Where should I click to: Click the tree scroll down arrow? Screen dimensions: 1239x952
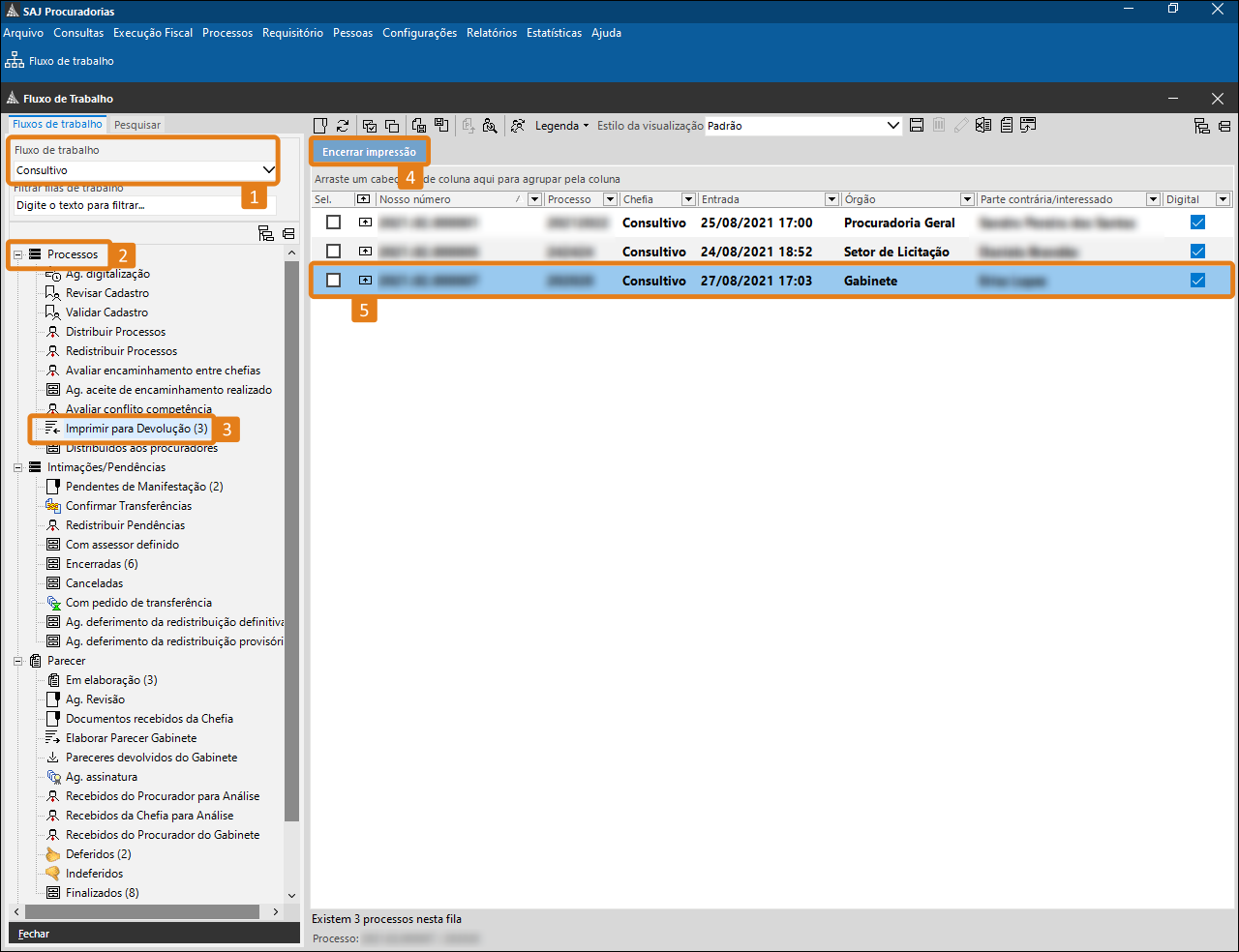[292, 896]
